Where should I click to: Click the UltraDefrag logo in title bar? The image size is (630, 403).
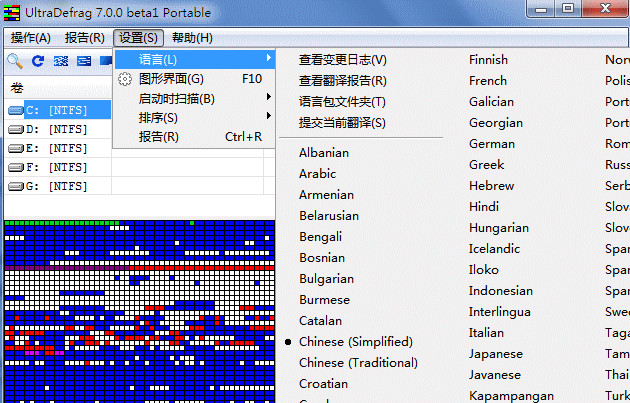[12, 12]
